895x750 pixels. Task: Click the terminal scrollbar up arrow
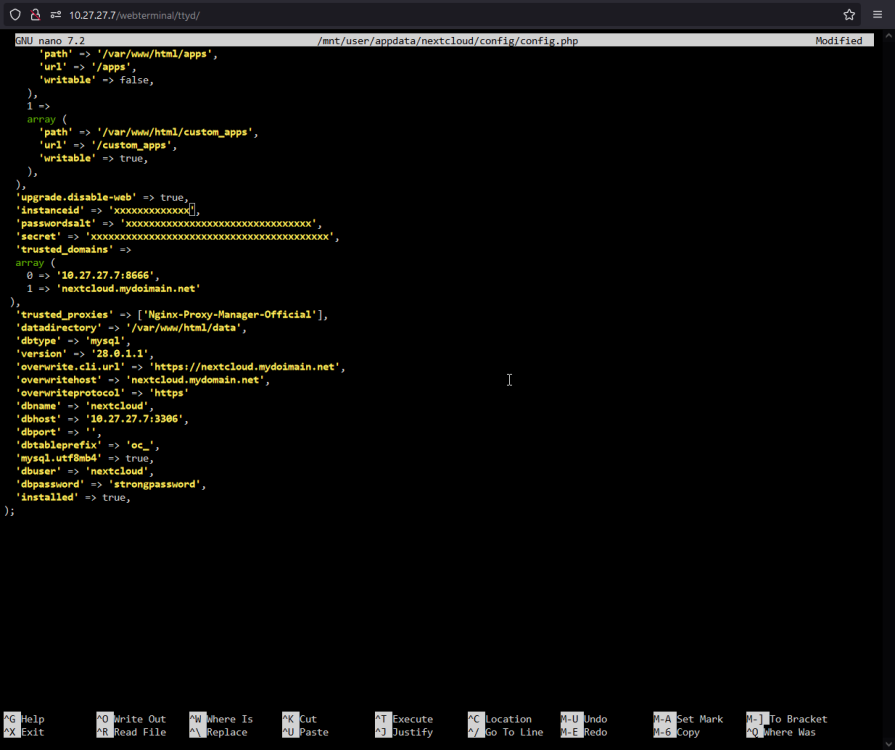point(888,36)
